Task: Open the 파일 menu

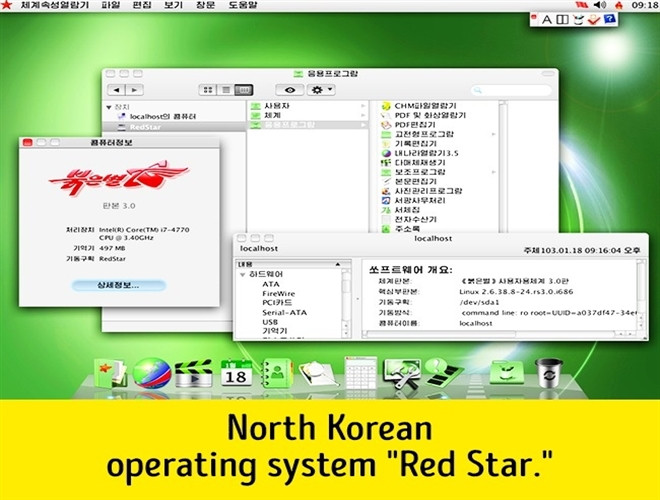Action: [x=110, y=6]
